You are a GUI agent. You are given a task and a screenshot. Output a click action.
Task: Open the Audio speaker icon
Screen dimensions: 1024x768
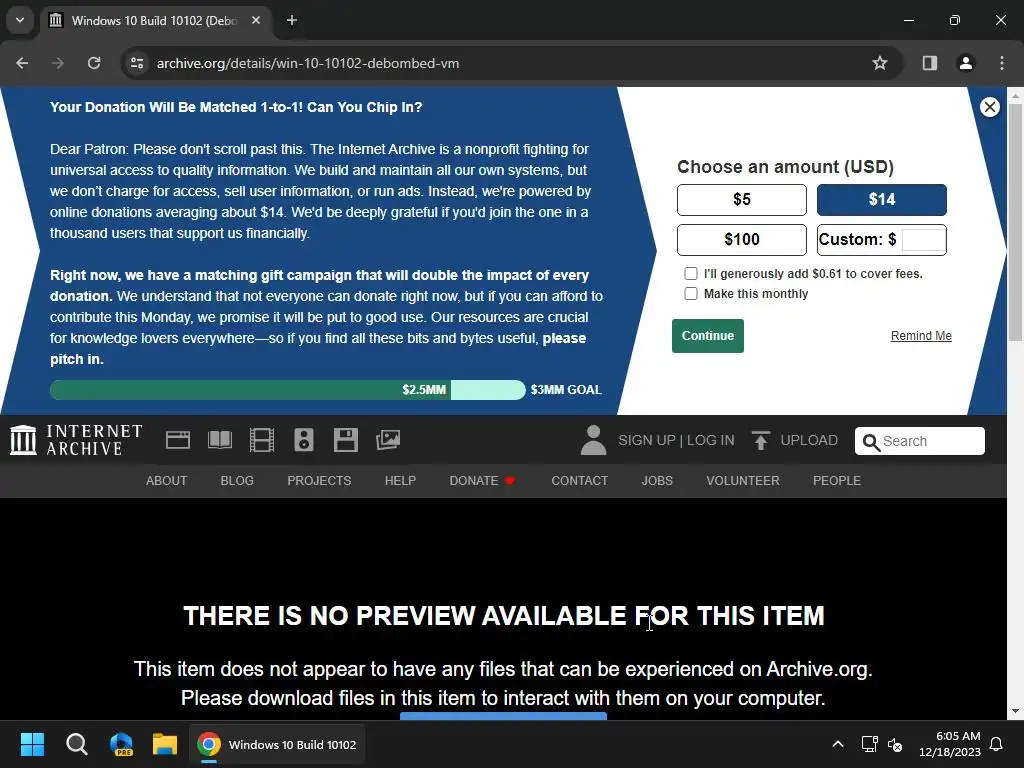(304, 440)
